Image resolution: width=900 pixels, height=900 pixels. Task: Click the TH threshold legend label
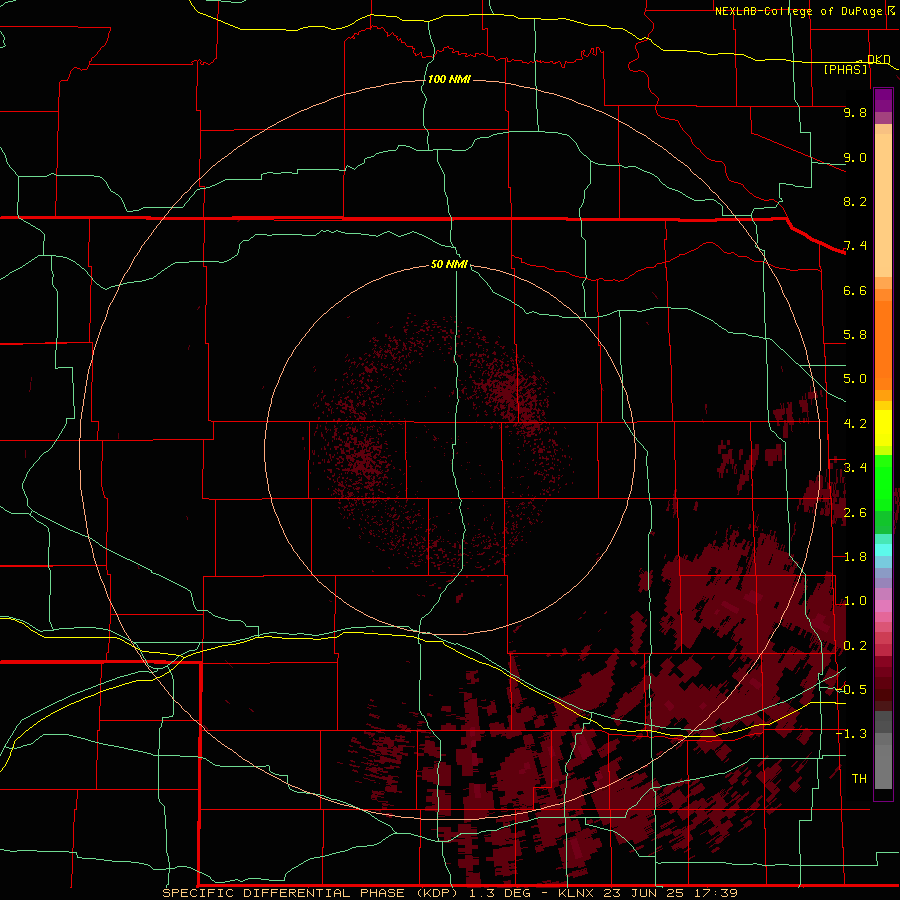click(859, 779)
